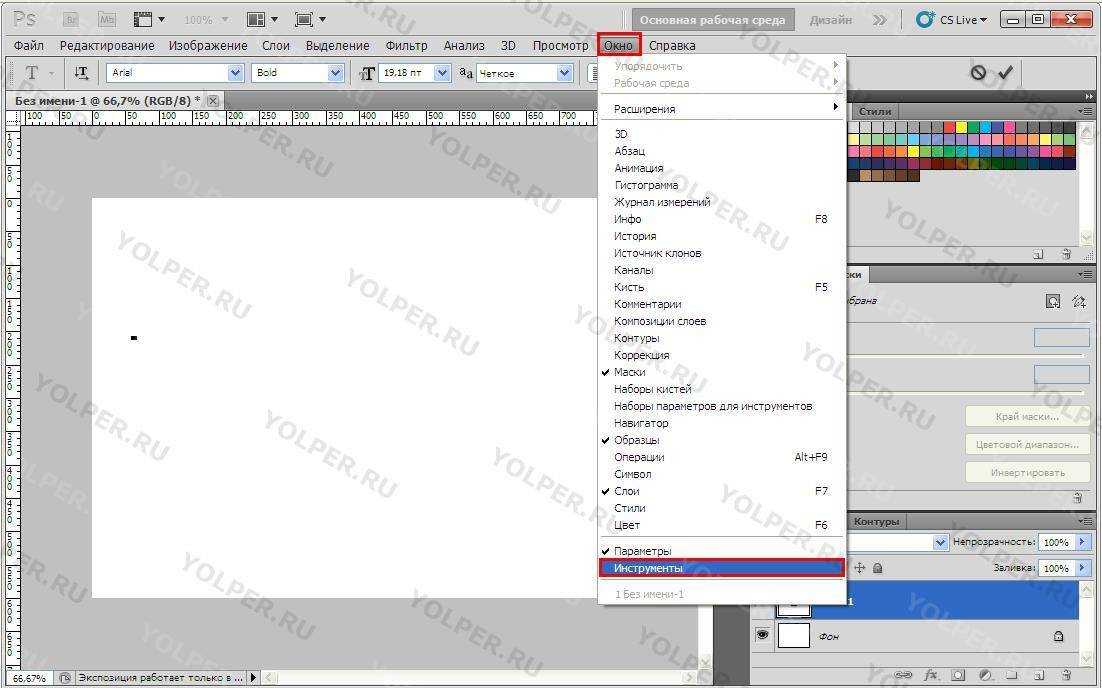Image resolution: width=1102 pixels, height=688 pixels.
Task: Click the screen mode icon
Action: click(x=304, y=20)
